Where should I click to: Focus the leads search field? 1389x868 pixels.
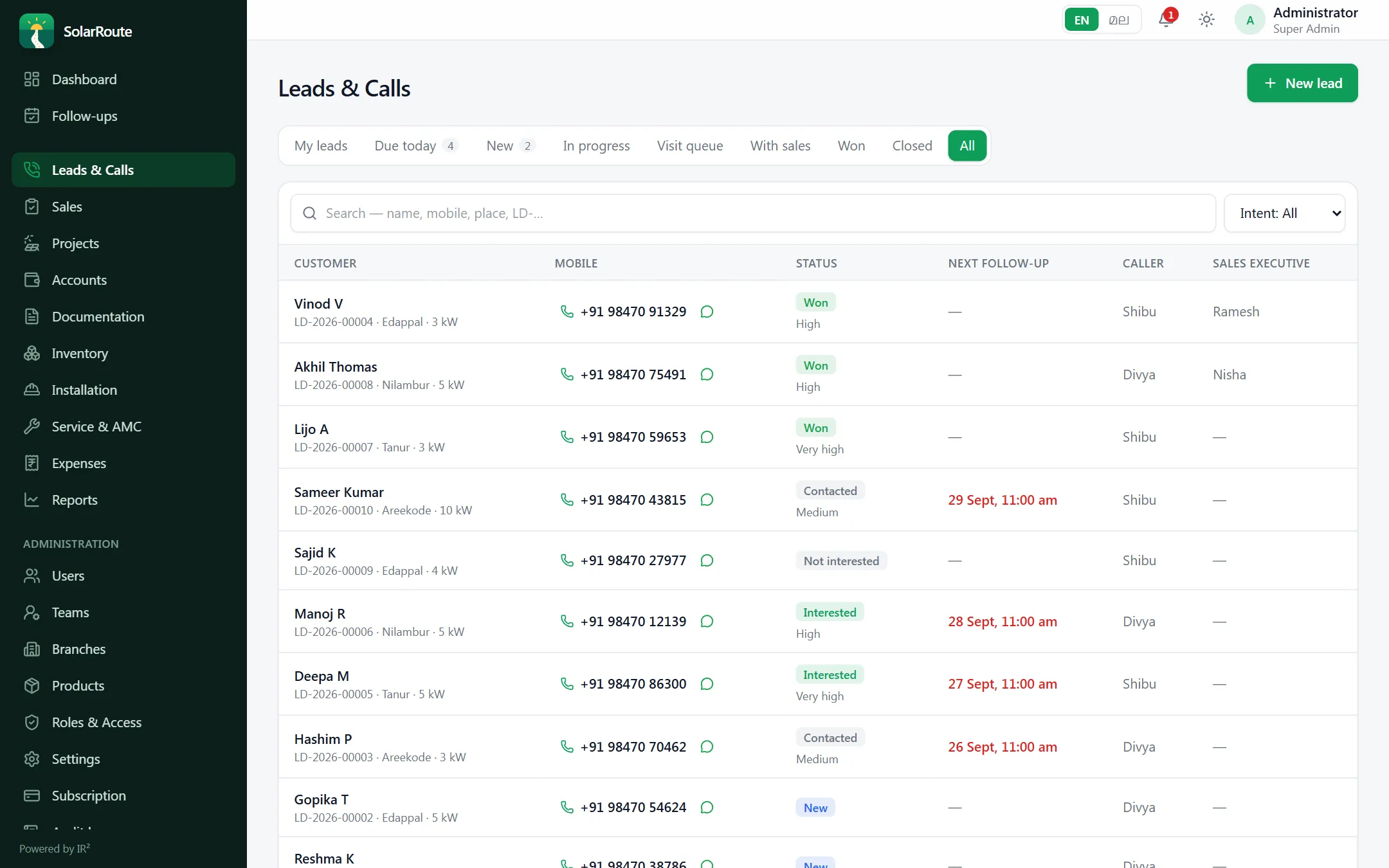point(753,213)
